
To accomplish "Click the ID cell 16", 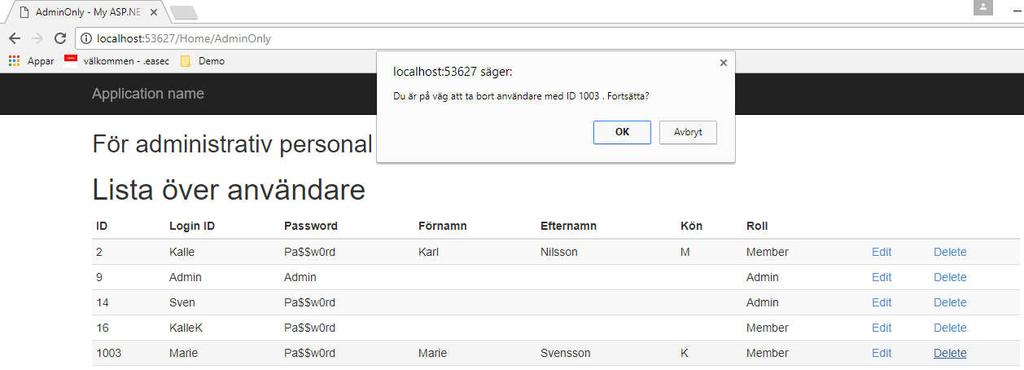I will (x=102, y=328).
